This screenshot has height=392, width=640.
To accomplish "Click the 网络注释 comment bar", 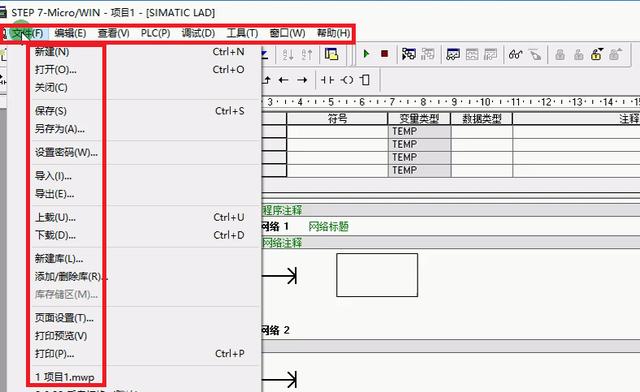I will [451, 243].
